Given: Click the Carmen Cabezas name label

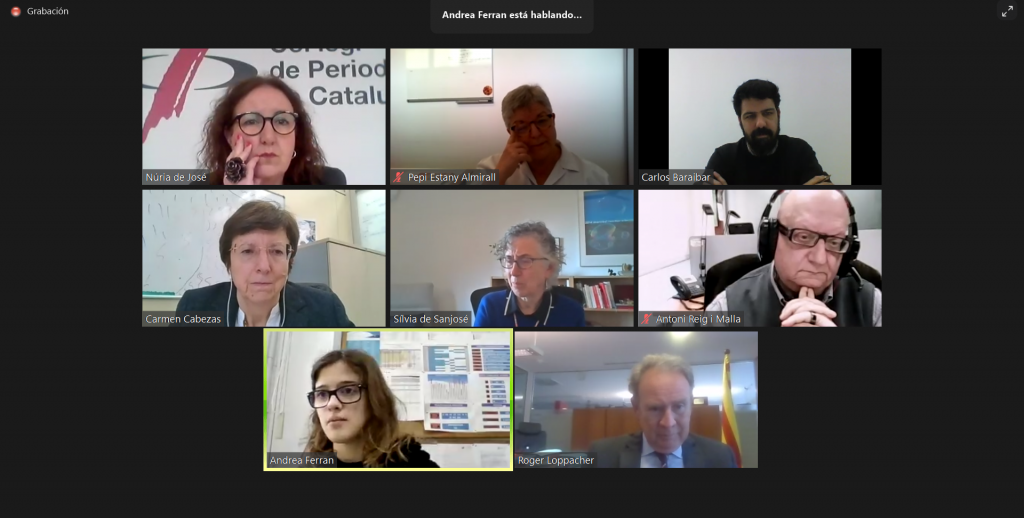Looking at the screenshot, I should click(183, 319).
